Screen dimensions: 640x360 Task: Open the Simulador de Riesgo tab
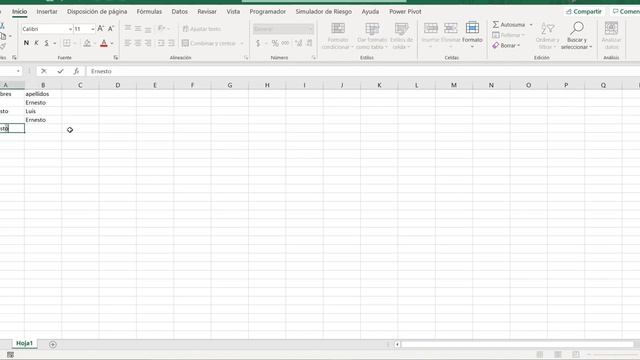tap(324, 11)
